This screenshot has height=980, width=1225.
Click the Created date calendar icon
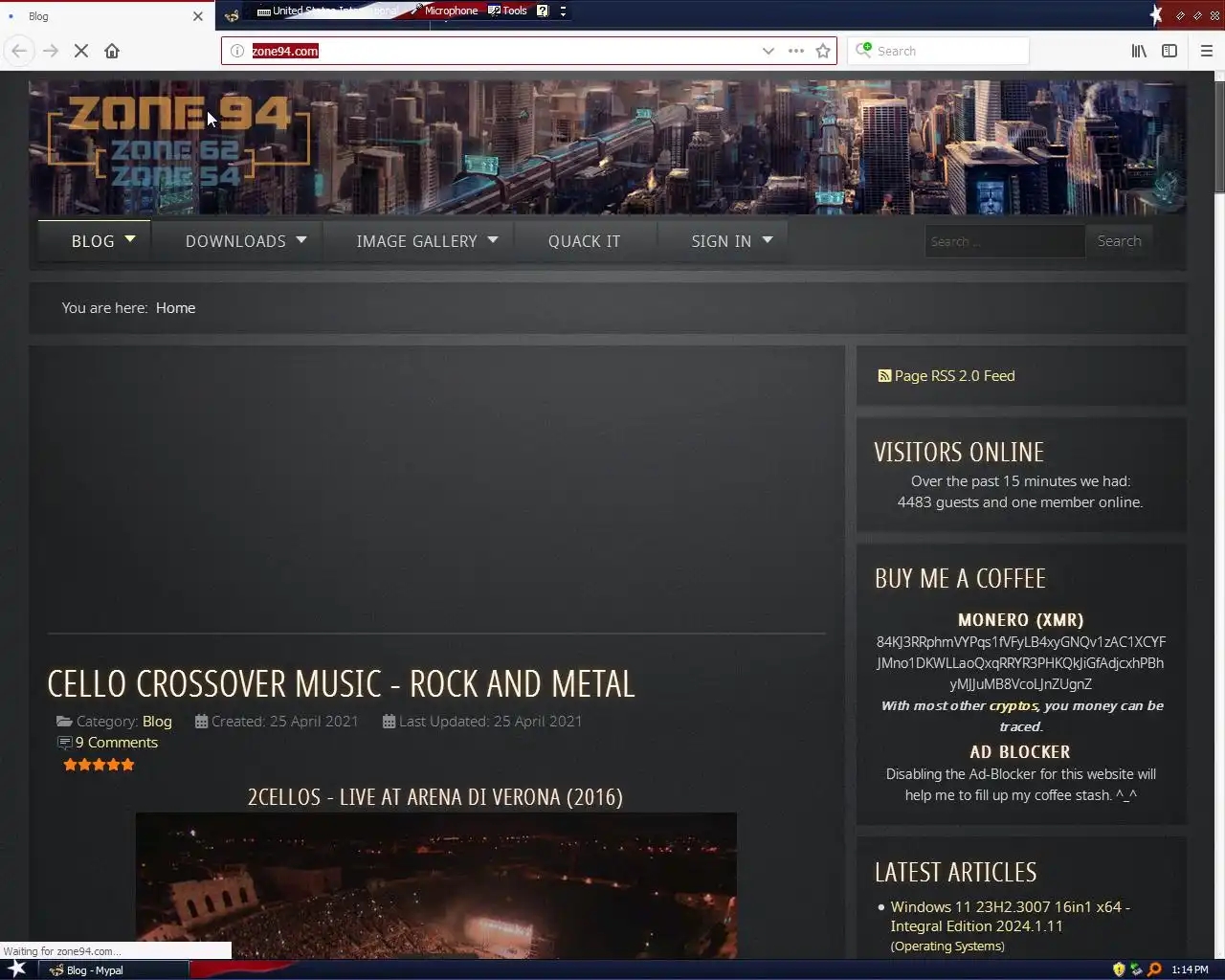click(201, 722)
